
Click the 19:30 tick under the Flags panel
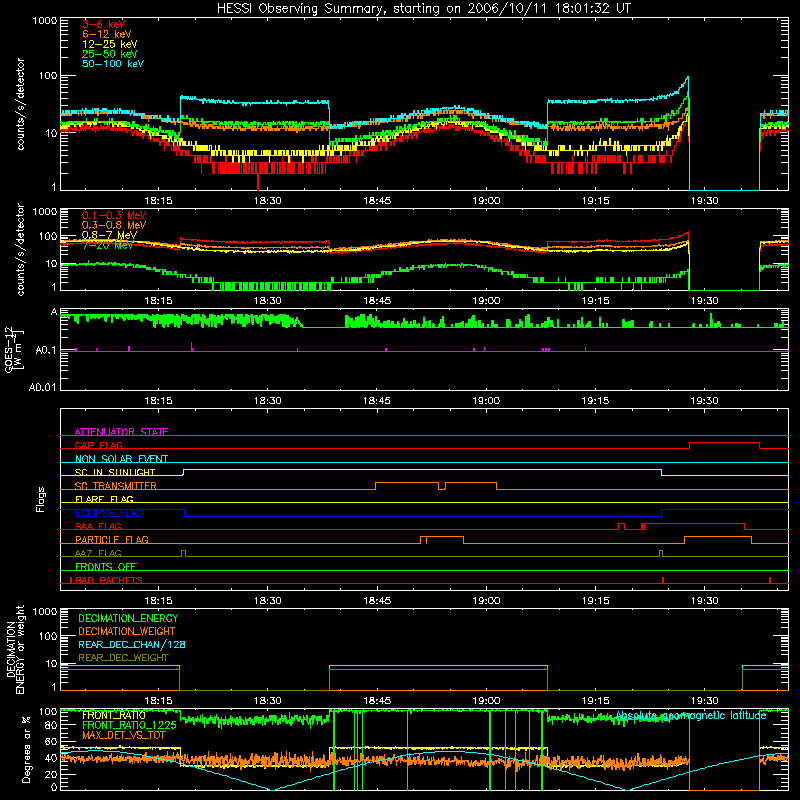click(705, 601)
